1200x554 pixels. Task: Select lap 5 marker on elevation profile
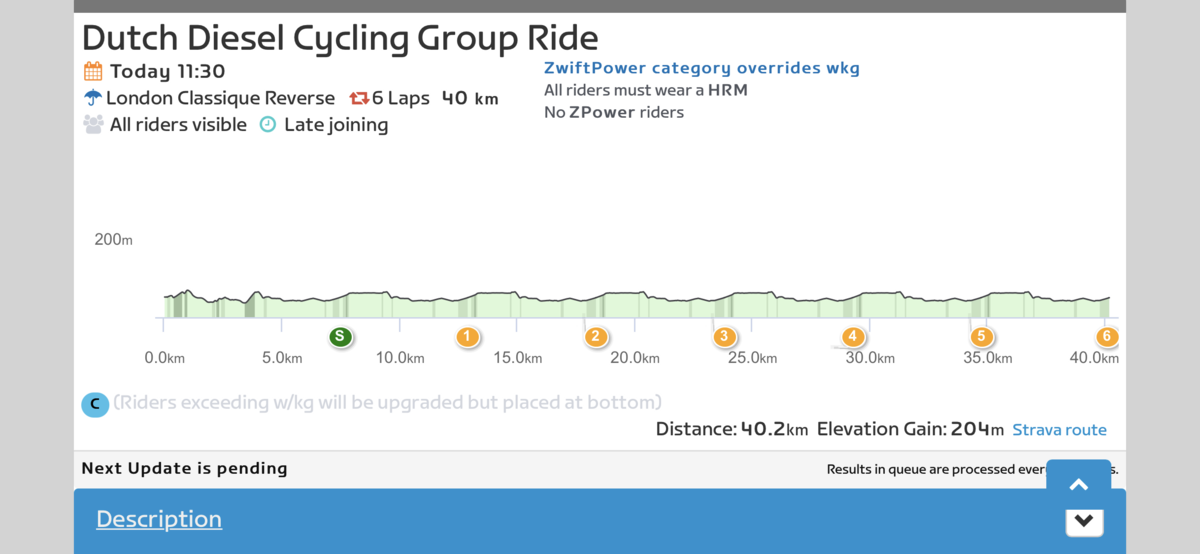click(x=981, y=337)
